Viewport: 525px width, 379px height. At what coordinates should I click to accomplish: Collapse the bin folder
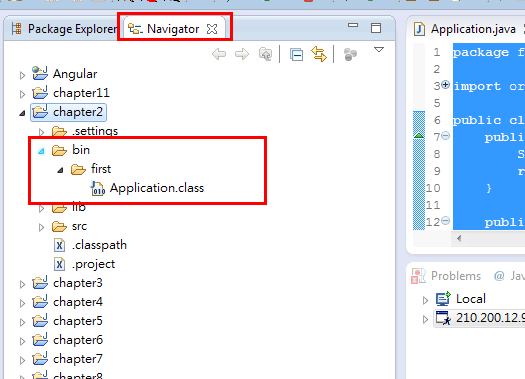point(41,151)
